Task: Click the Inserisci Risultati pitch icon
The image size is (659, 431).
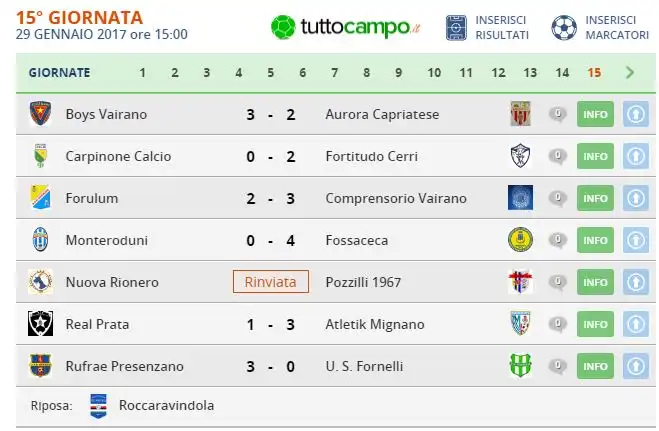Action: [456, 28]
